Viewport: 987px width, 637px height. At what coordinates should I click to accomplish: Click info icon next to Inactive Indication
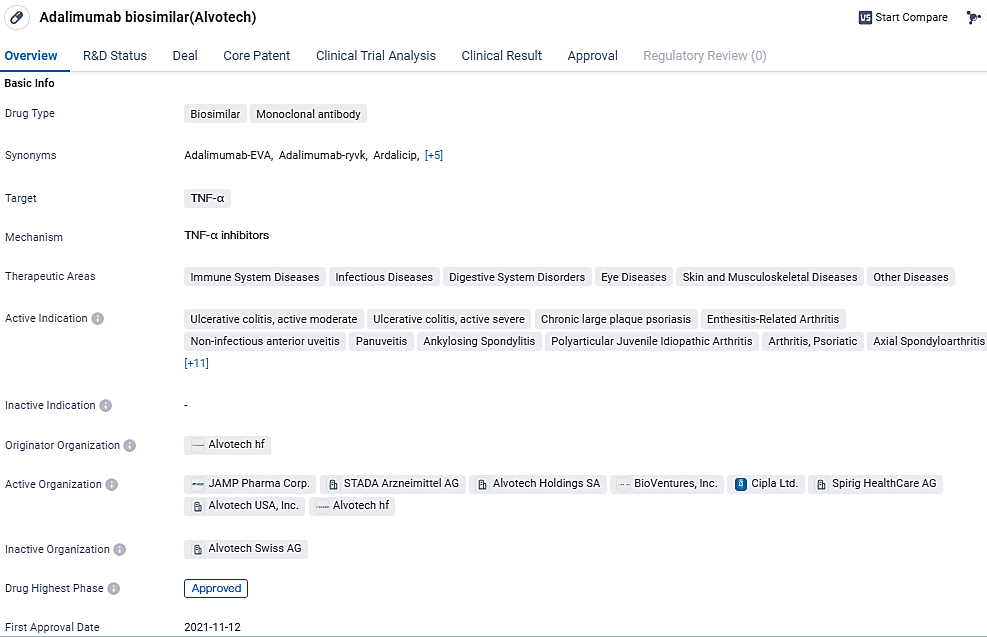(x=106, y=406)
